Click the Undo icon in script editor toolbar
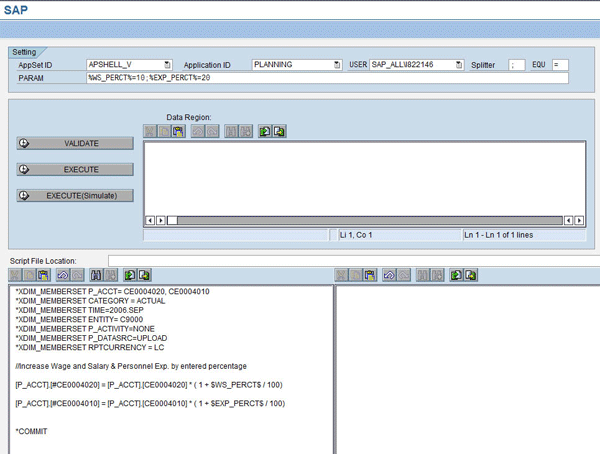The image size is (600, 454). 62,275
